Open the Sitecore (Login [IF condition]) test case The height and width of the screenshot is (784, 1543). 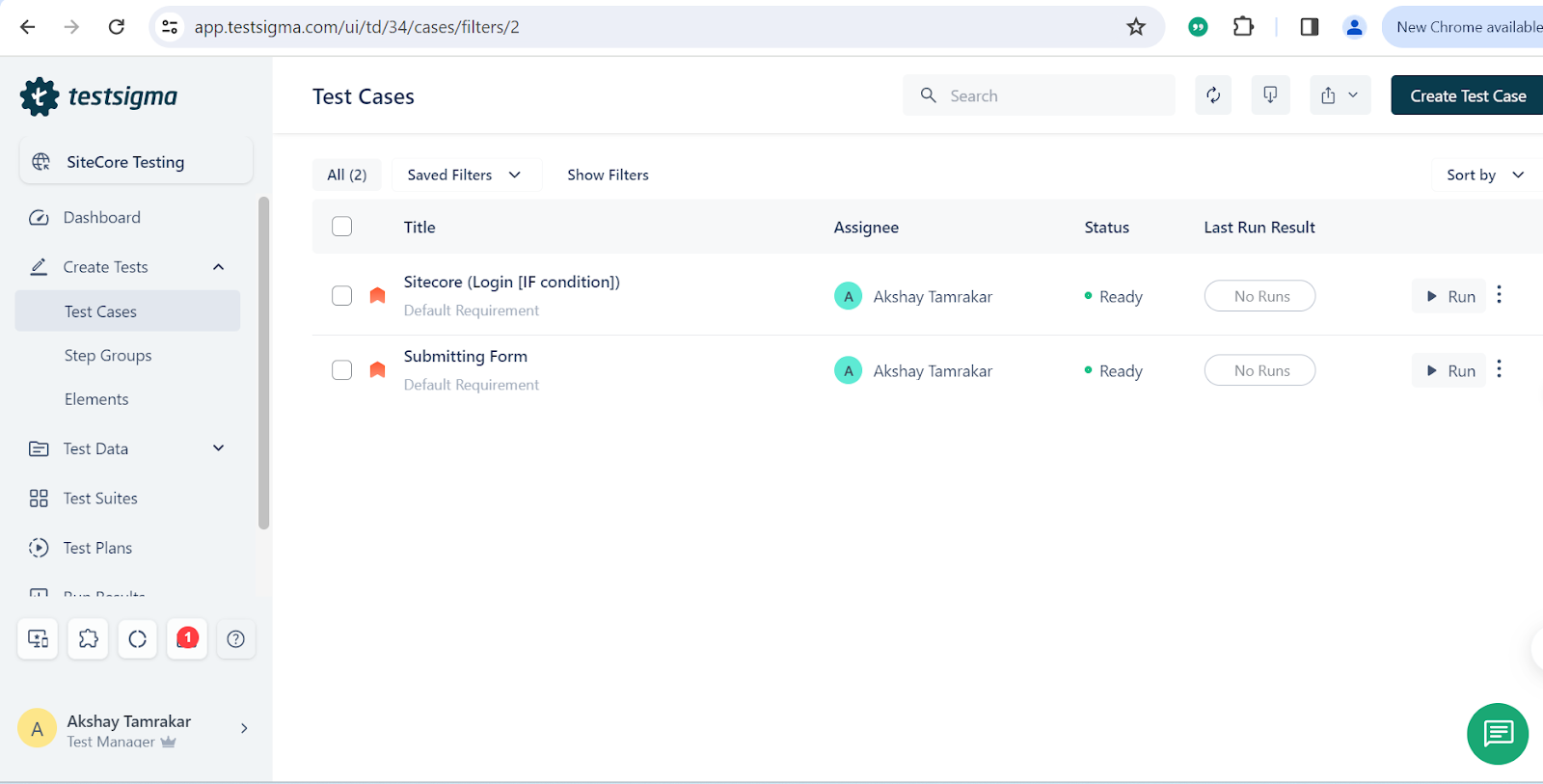(511, 282)
